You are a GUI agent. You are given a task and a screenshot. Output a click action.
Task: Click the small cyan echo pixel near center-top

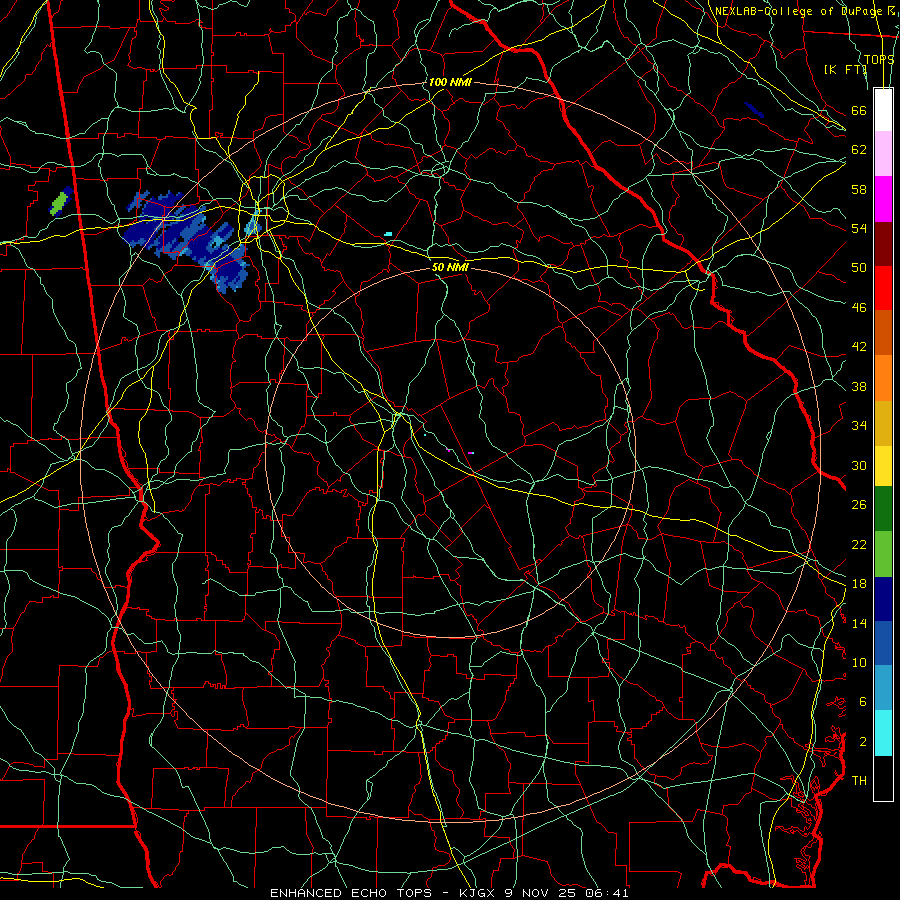[x=389, y=234]
